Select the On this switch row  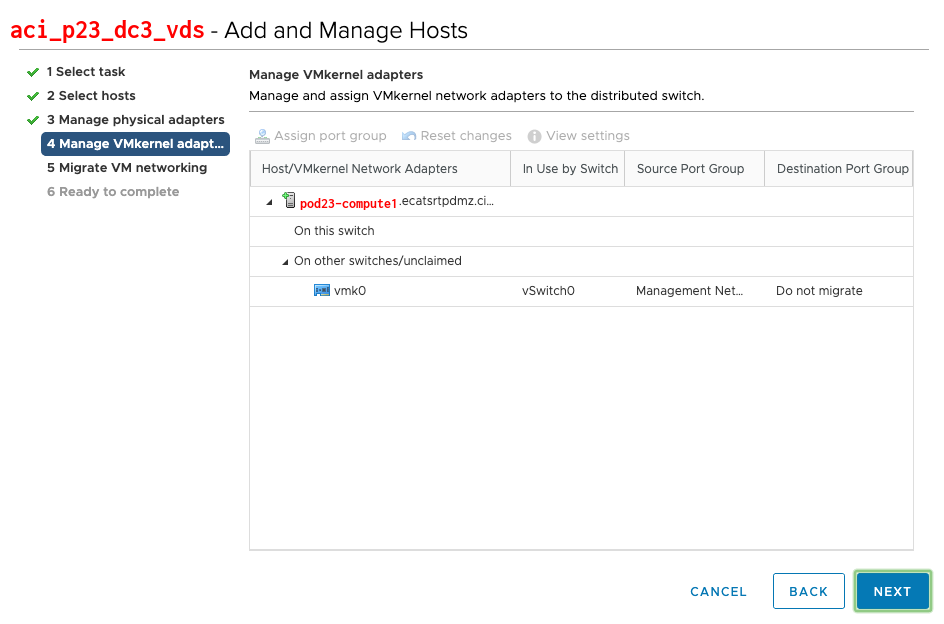[x=581, y=231]
